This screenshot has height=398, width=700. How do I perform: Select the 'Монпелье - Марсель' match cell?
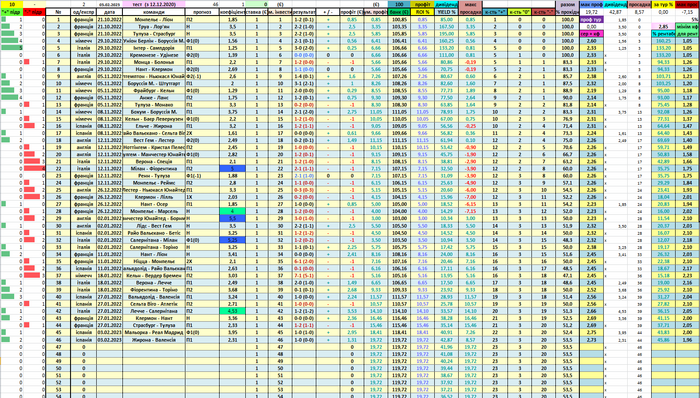click(x=154, y=211)
